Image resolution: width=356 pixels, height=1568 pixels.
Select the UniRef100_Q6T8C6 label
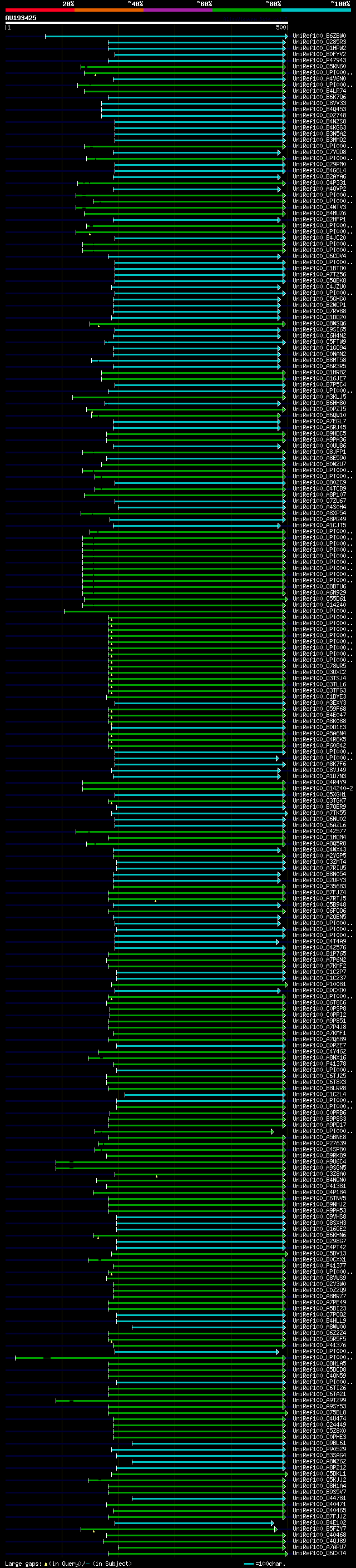click(319, 1002)
